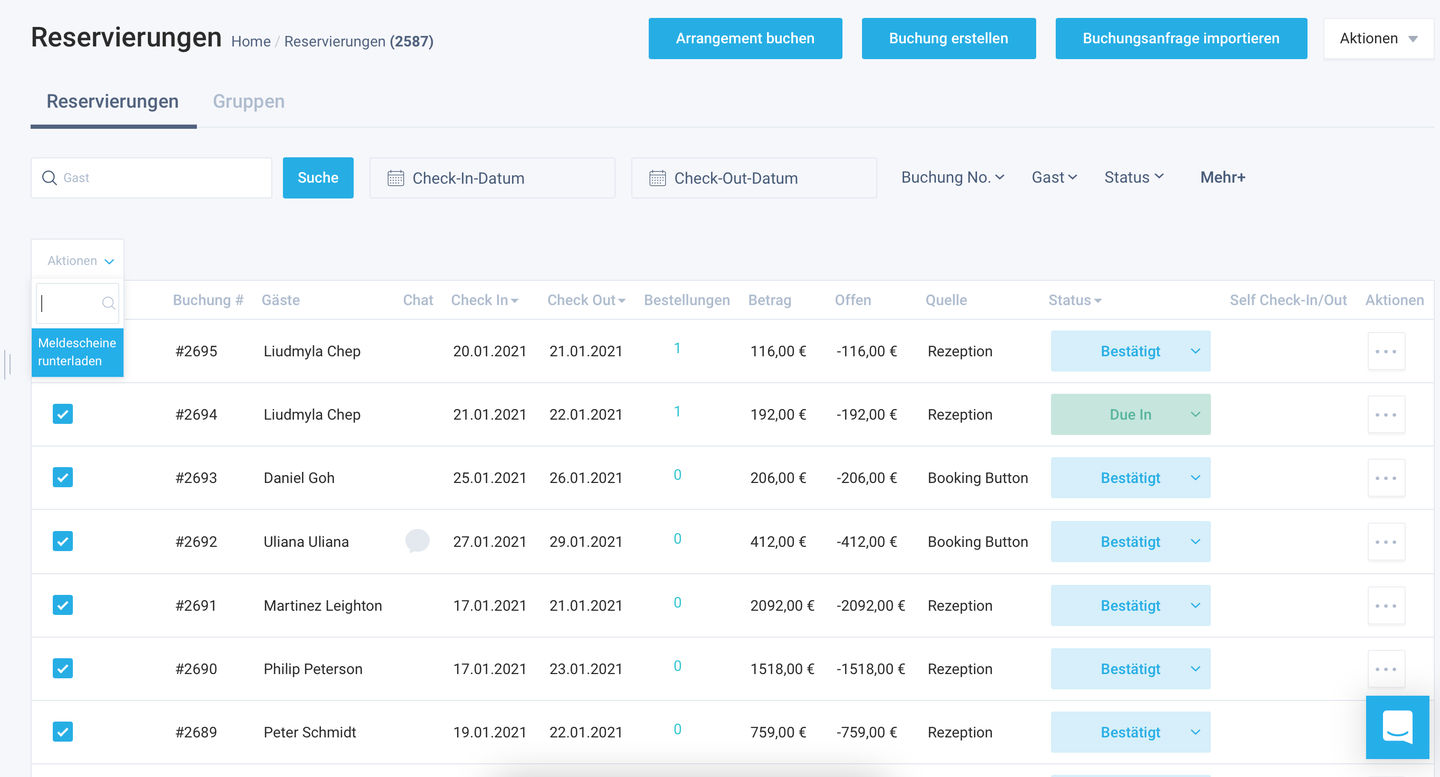Choose Meldescheine runterladen from Aktionen menu
1440x777 pixels.
pos(78,352)
